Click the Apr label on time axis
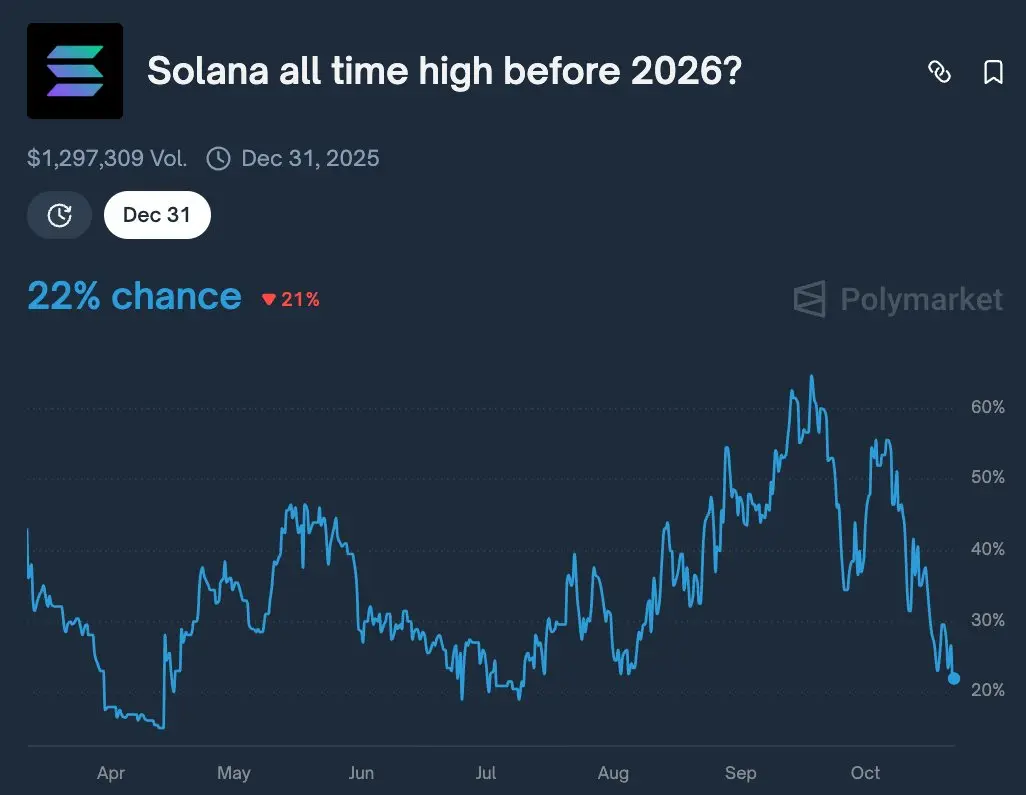This screenshot has width=1026, height=795. click(x=111, y=773)
